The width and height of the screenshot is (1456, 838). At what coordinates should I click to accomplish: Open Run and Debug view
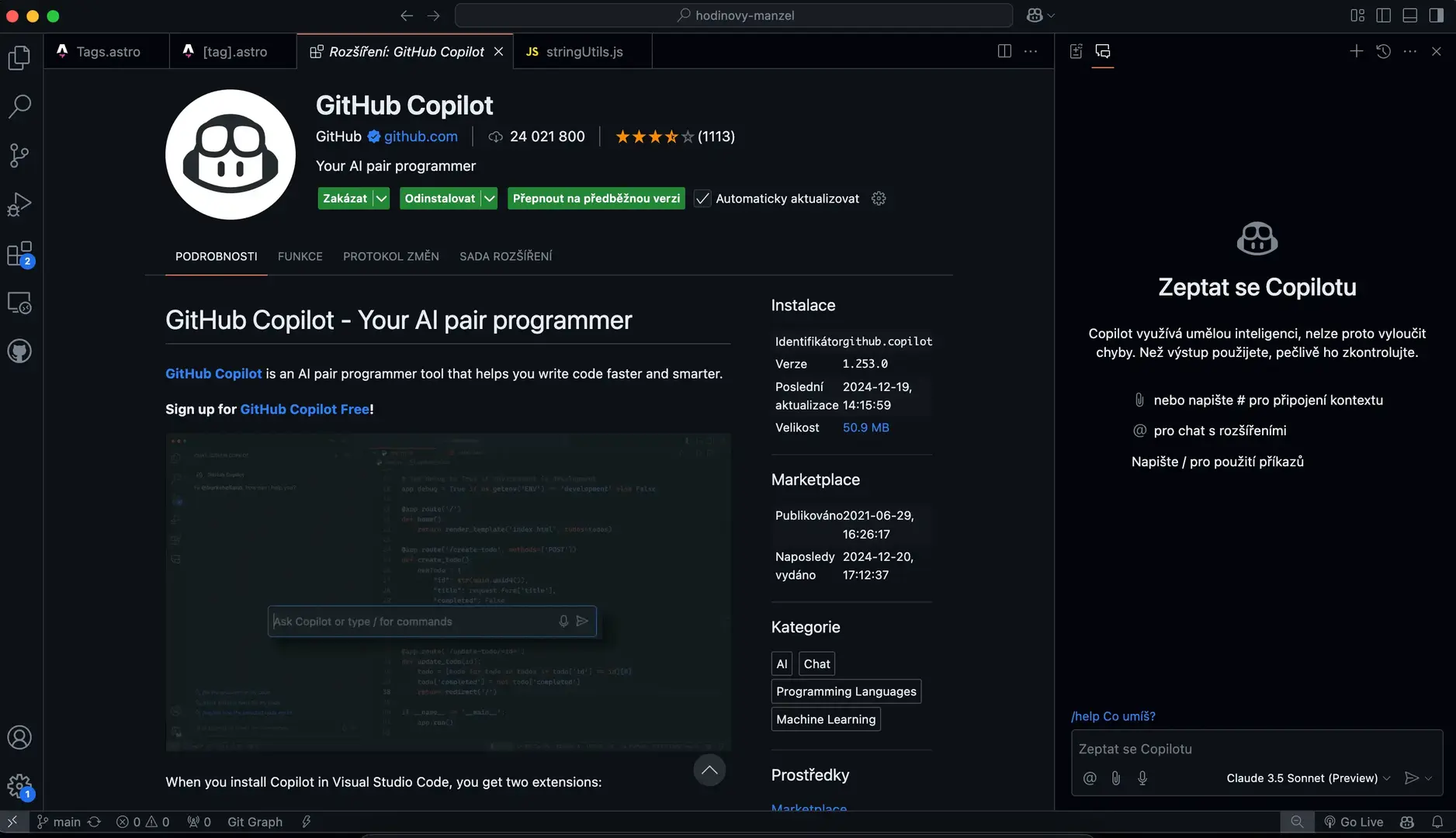tap(19, 204)
